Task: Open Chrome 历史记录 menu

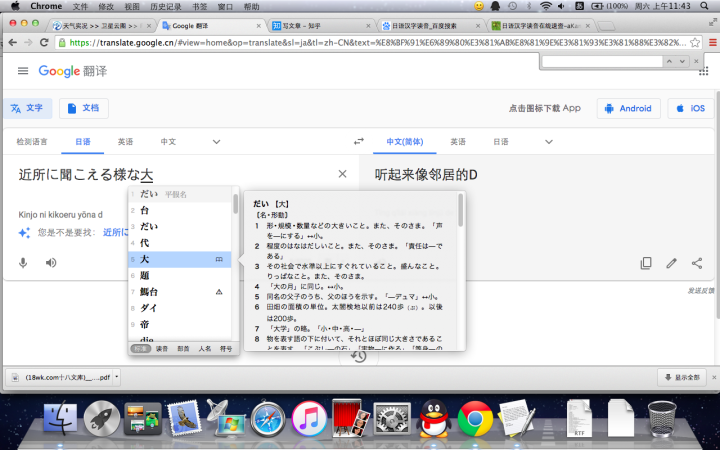Action: (x=164, y=6)
